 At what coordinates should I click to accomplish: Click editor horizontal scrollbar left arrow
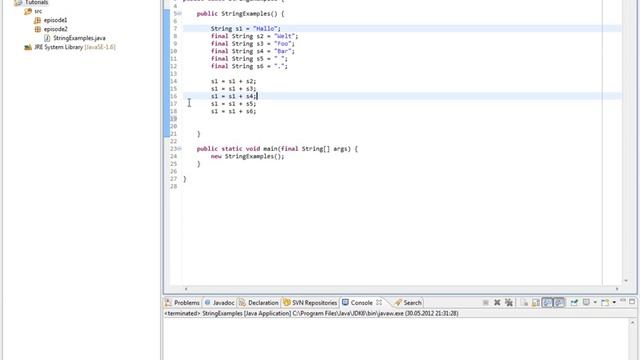tap(186, 289)
